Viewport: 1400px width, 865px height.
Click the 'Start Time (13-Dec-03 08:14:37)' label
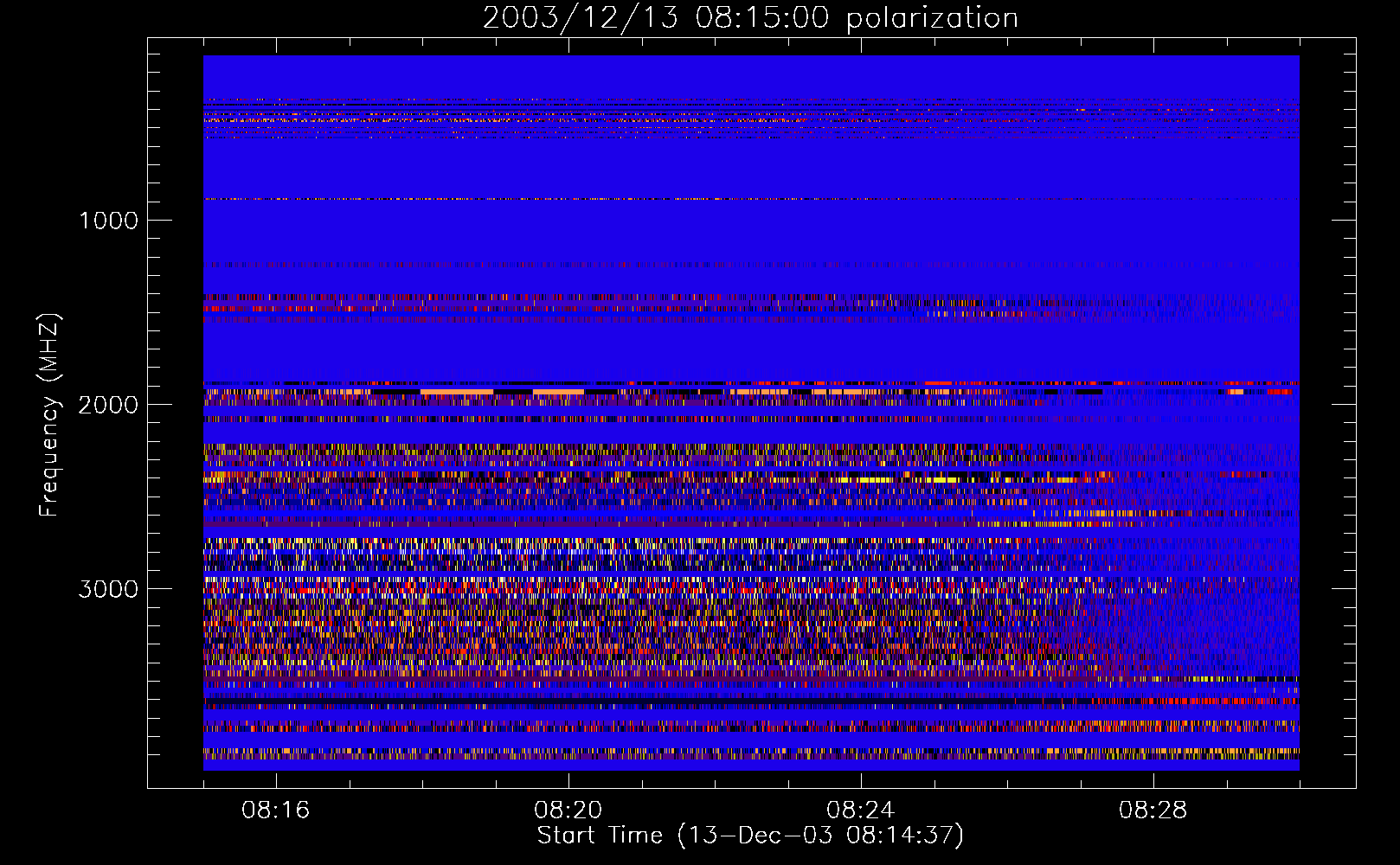pyautogui.click(x=750, y=836)
